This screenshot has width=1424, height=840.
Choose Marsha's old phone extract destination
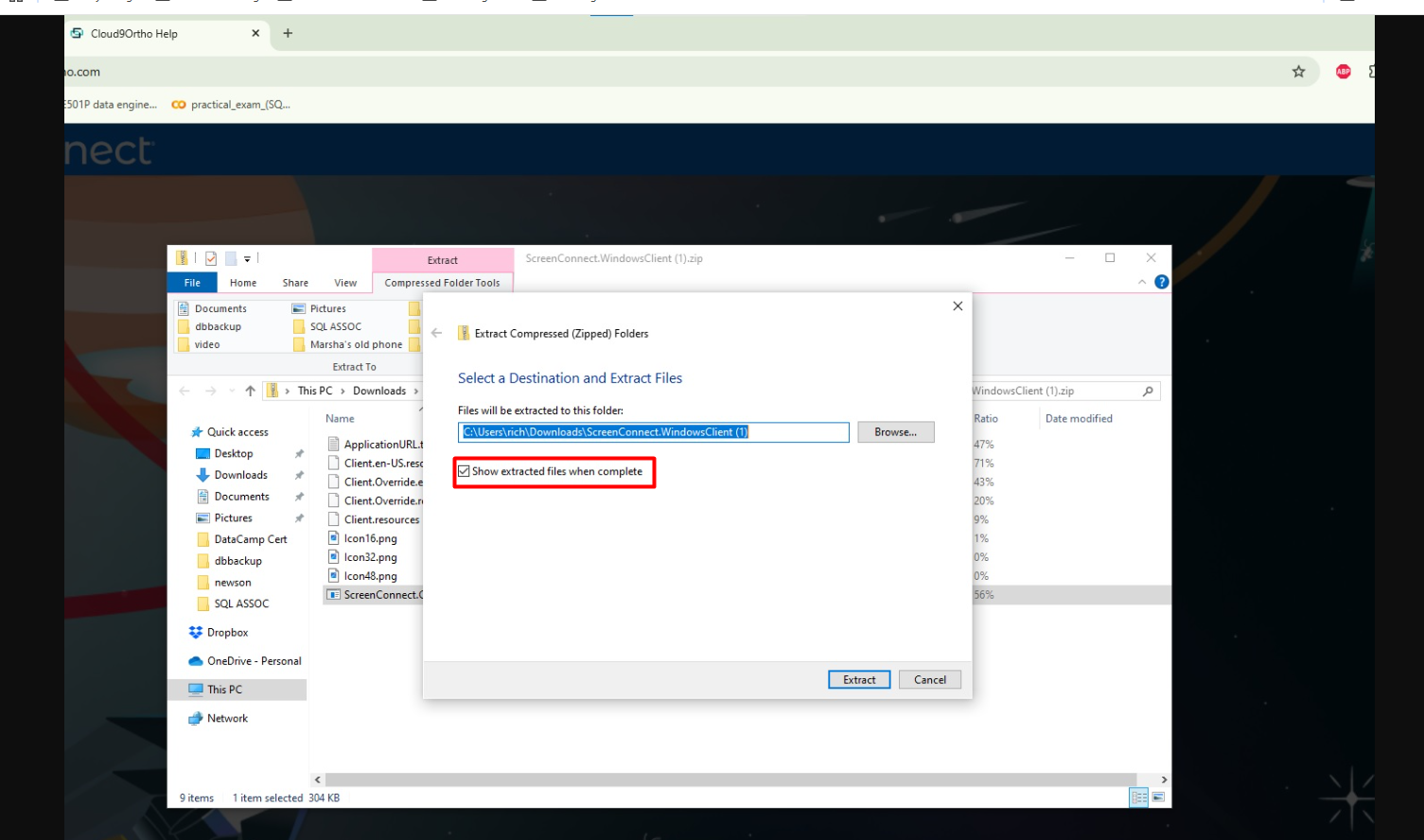356,344
